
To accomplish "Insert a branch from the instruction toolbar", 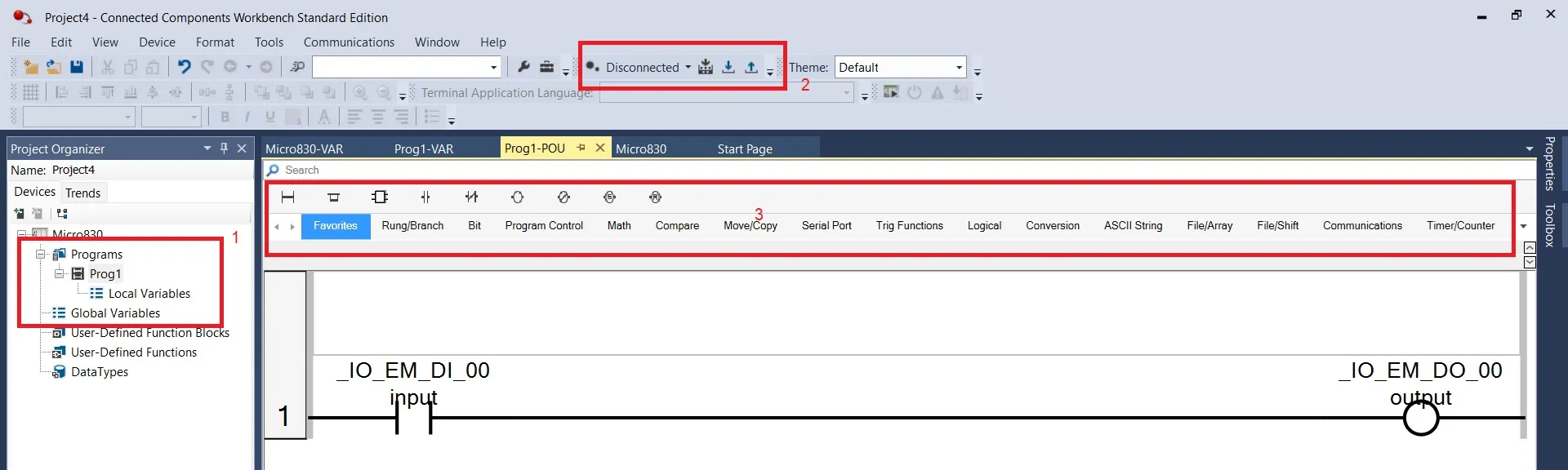I will 333,197.
